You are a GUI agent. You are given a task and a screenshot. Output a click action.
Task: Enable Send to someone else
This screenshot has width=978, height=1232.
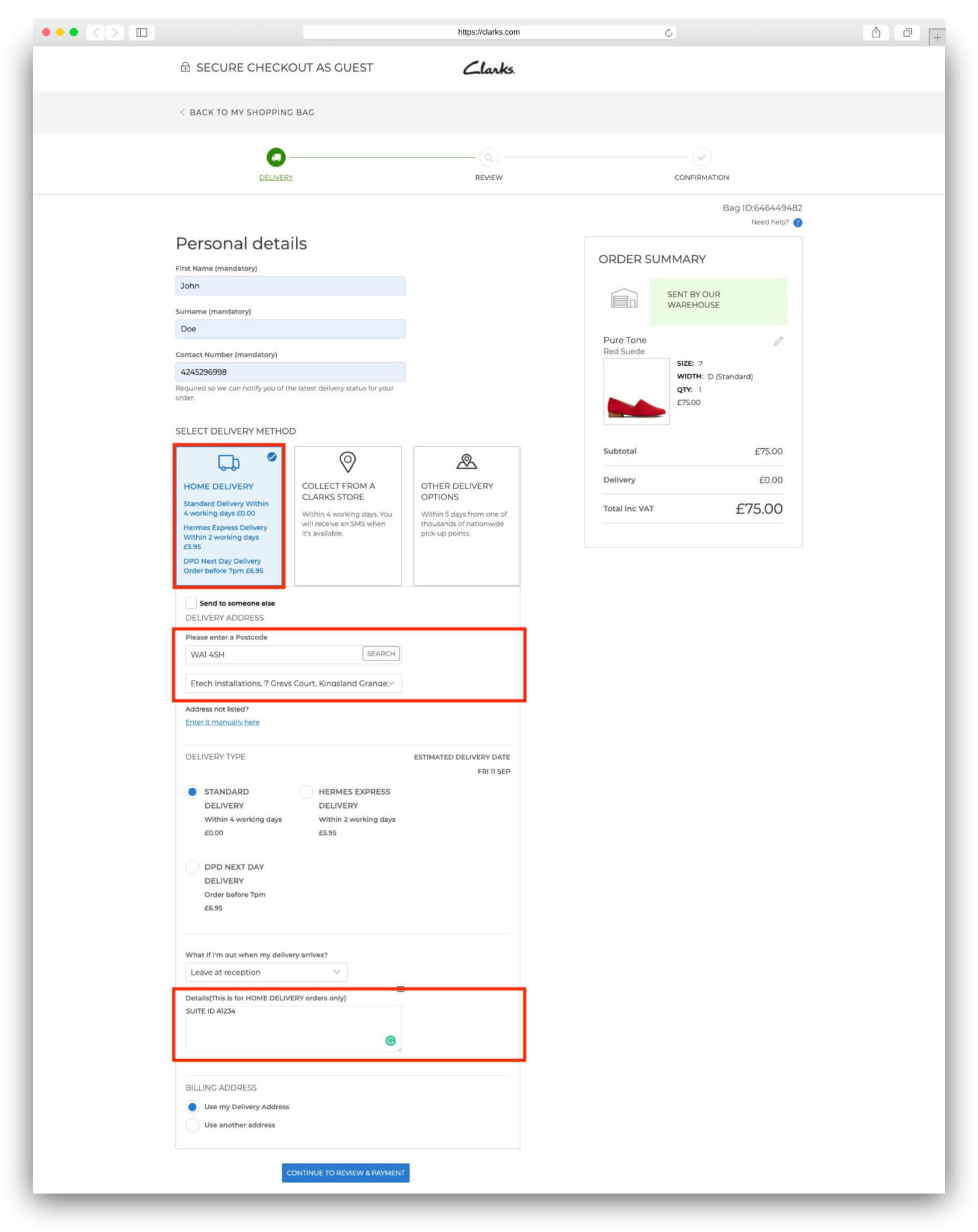pos(191,603)
